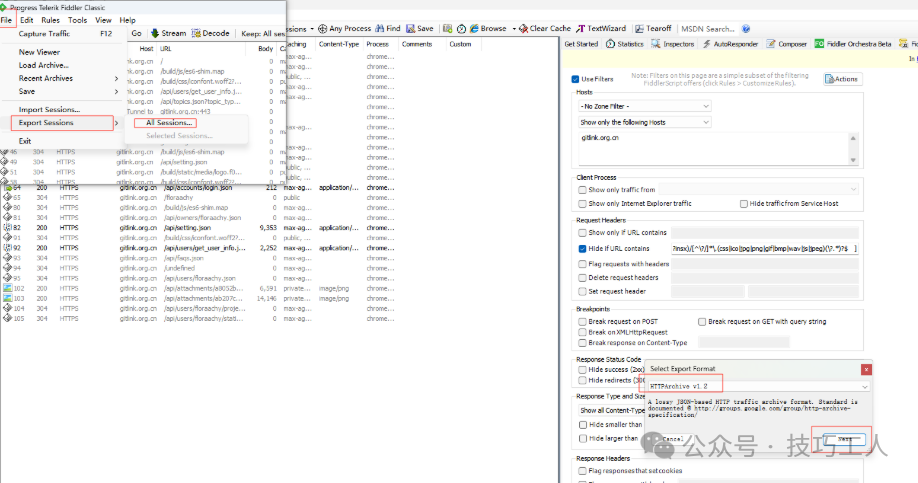The width and height of the screenshot is (918, 483).
Task: Click the diamond icon of session 65
Action: click(8, 197)
